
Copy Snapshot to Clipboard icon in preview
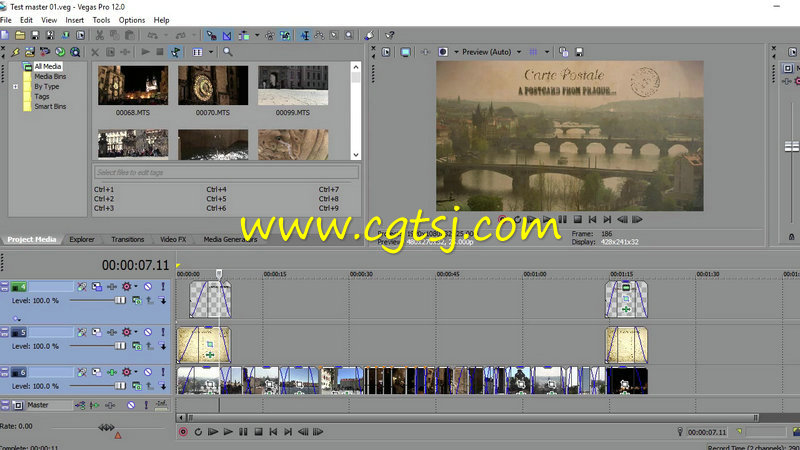click(x=564, y=52)
